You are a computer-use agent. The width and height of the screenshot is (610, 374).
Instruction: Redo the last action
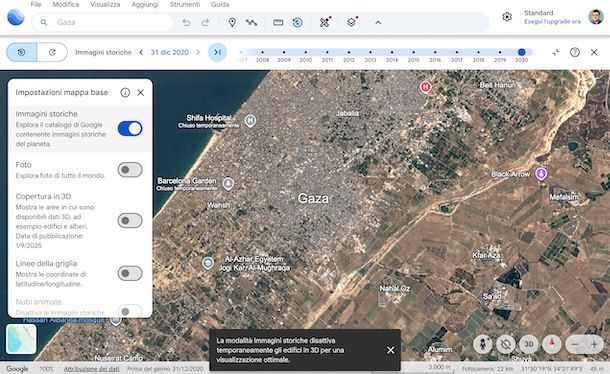point(205,23)
